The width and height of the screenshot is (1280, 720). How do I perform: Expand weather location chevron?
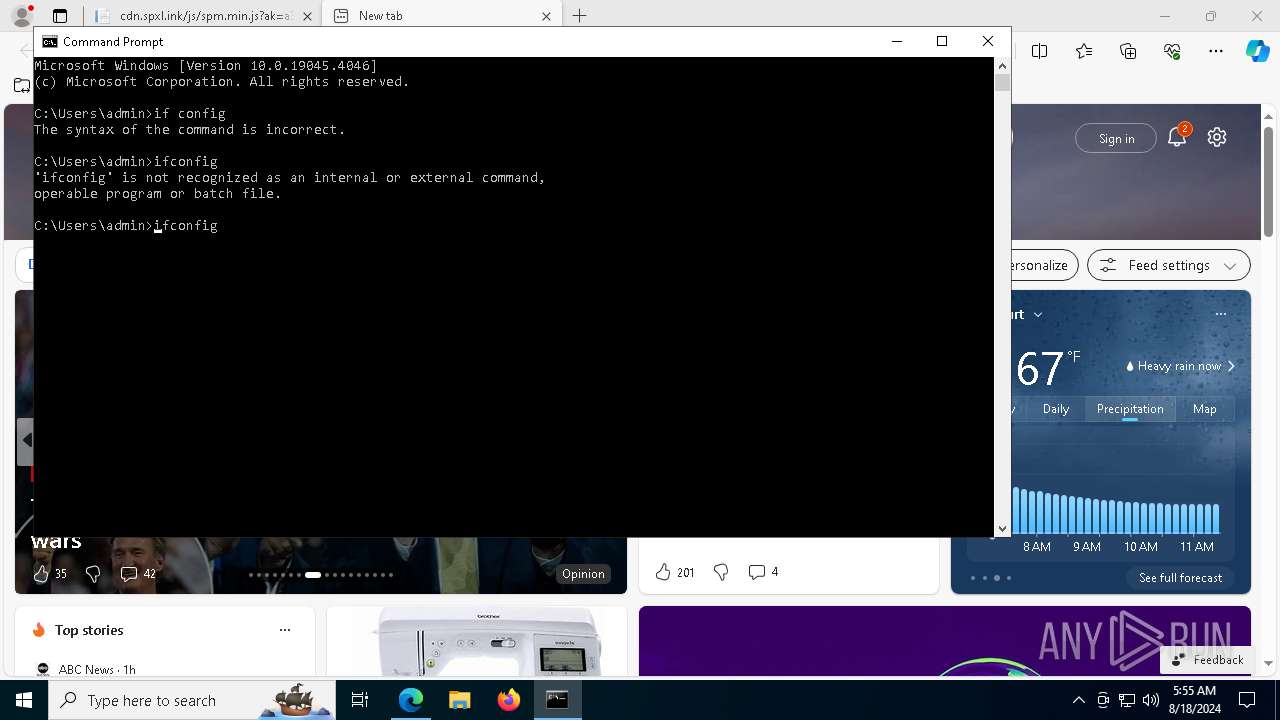point(1038,314)
